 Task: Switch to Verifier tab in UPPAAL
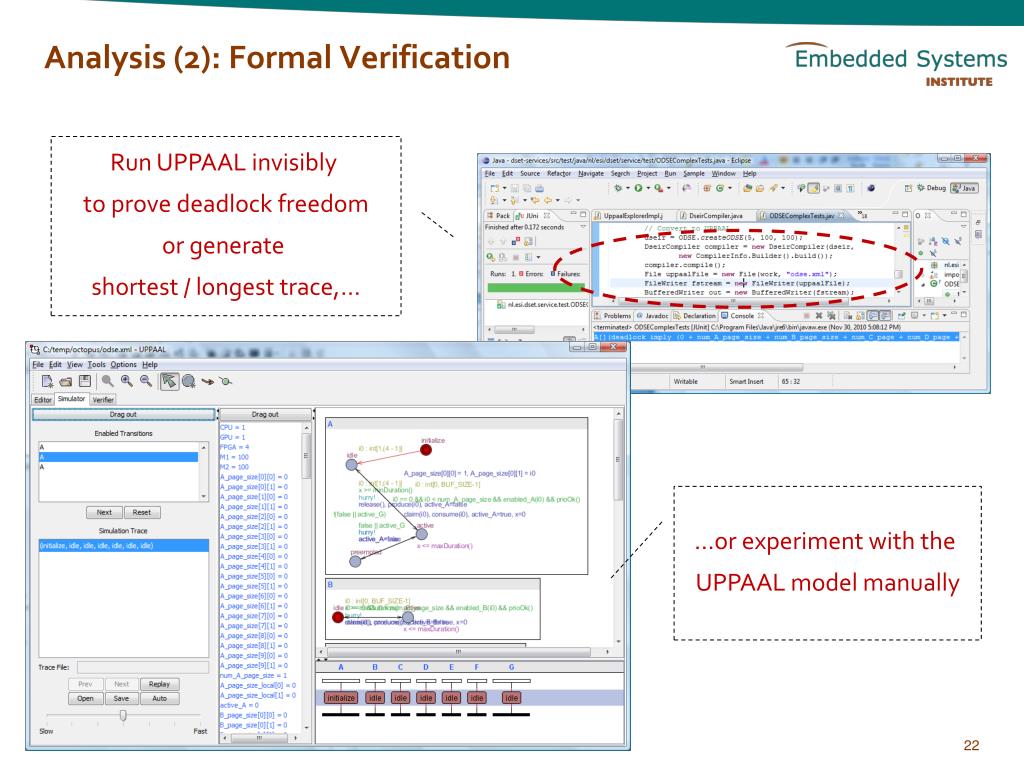[103, 400]
